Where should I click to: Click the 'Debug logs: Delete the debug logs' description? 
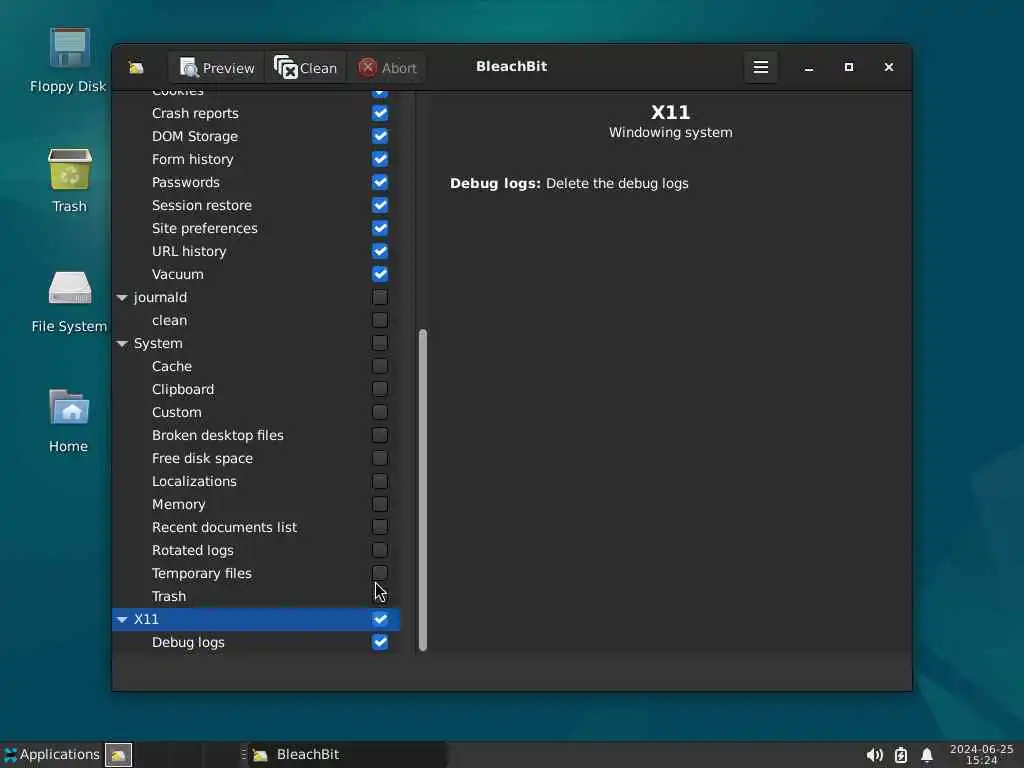pos(569,184)
